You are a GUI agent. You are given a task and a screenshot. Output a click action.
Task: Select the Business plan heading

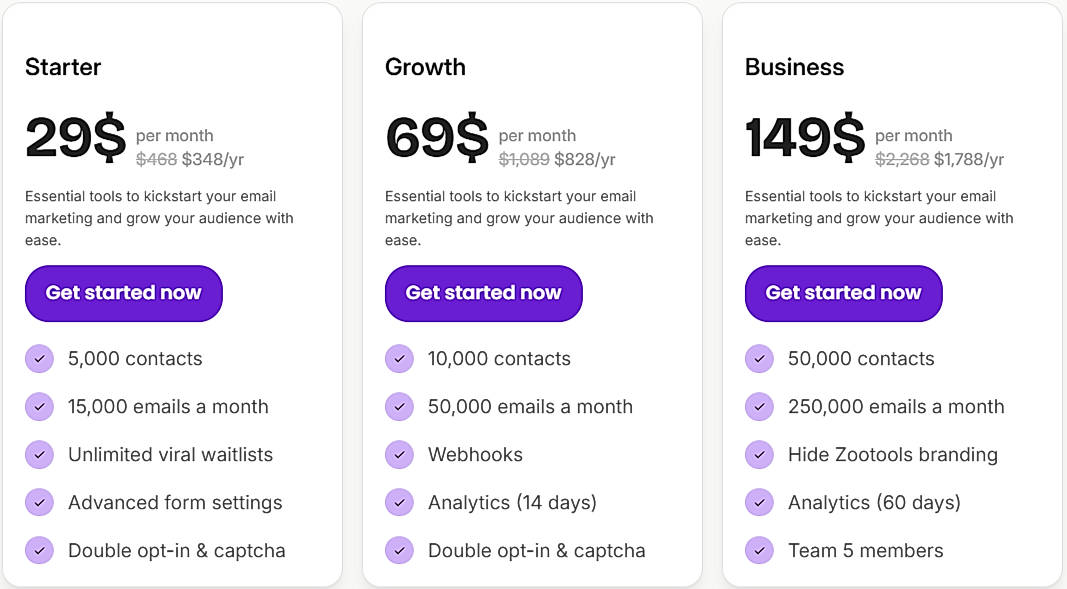[x=794, y=67]
